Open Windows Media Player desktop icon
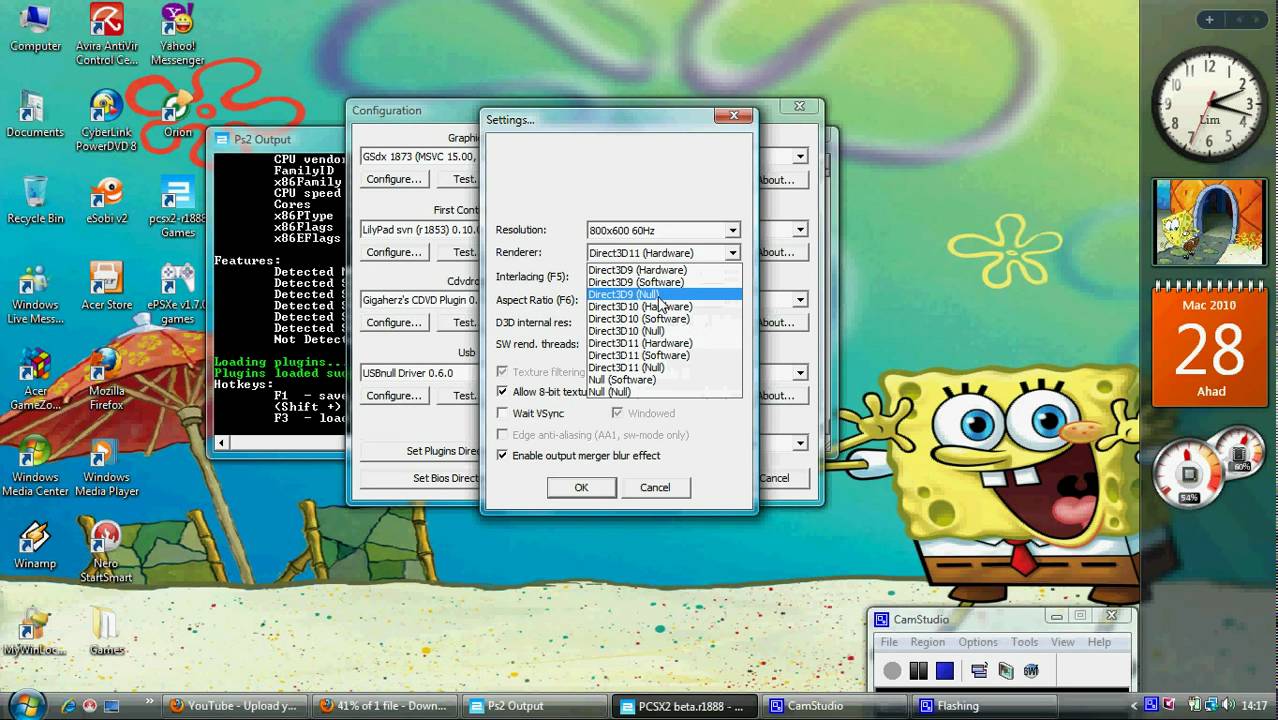This screenshot has width=1278, height=720. (x=106, y=466)
